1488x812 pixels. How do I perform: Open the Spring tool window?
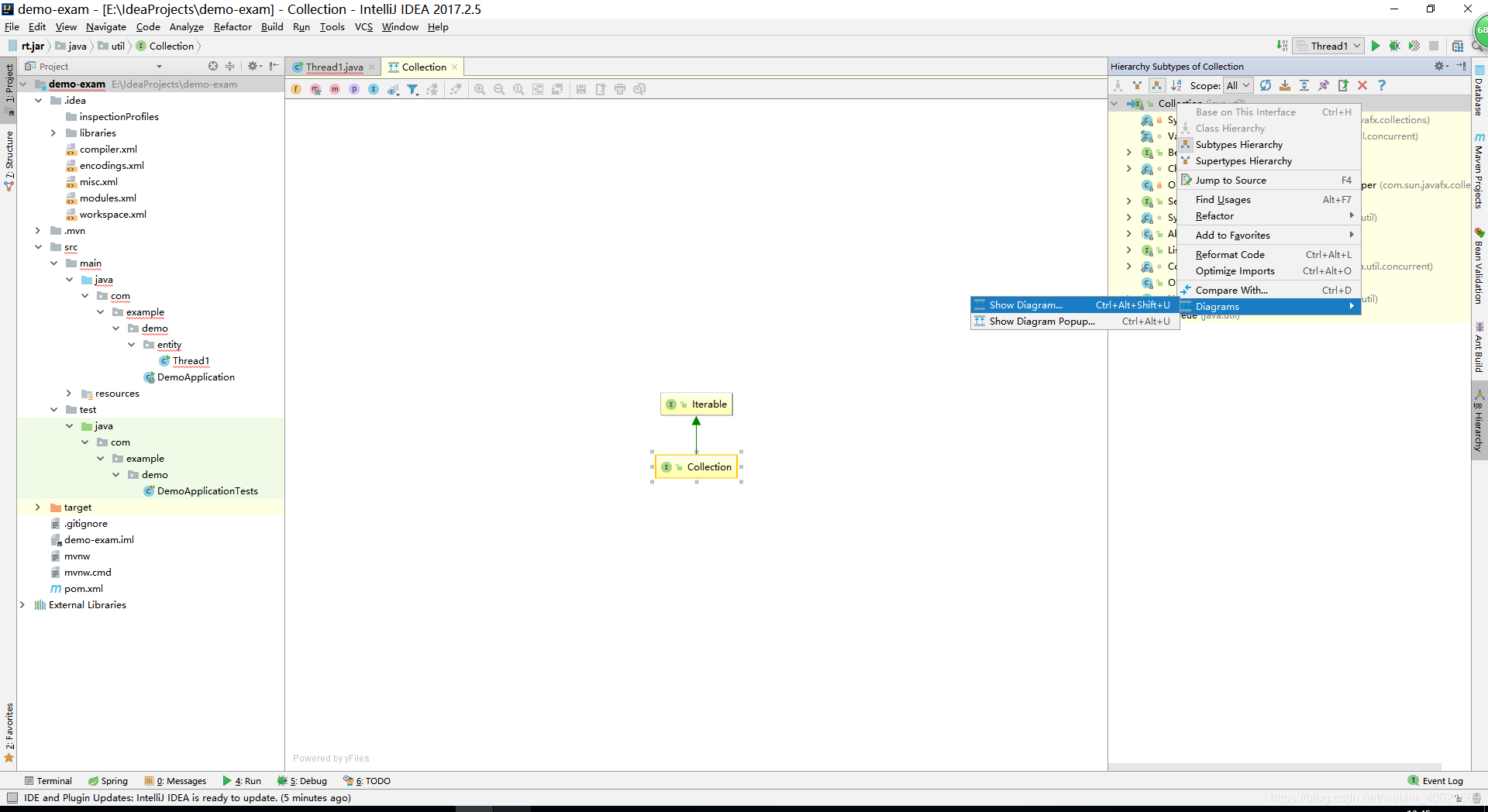[108, 781]
